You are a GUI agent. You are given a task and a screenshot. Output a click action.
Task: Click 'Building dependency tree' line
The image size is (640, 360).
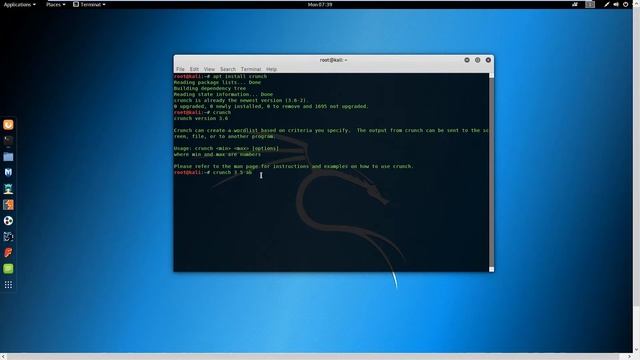click(210, 88)
